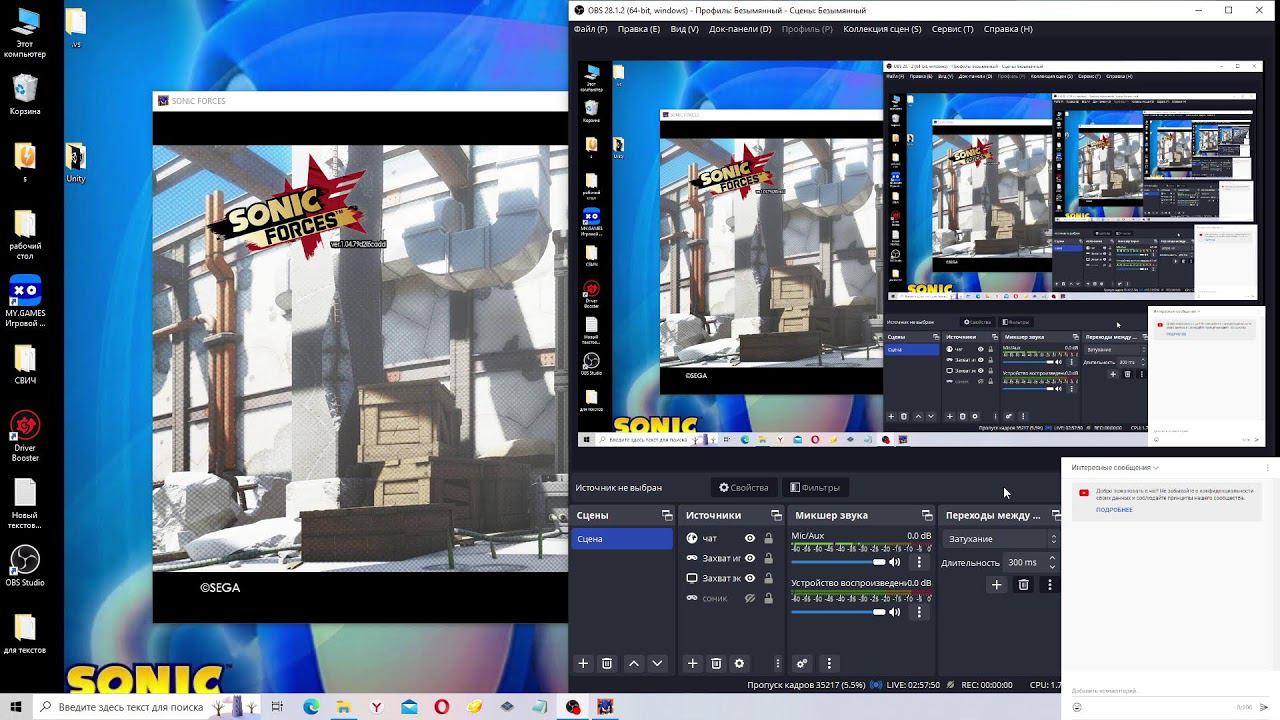Pop out the Переходы между dock panel
The width and height of the screenshot is (1280, 720).
1056,515
